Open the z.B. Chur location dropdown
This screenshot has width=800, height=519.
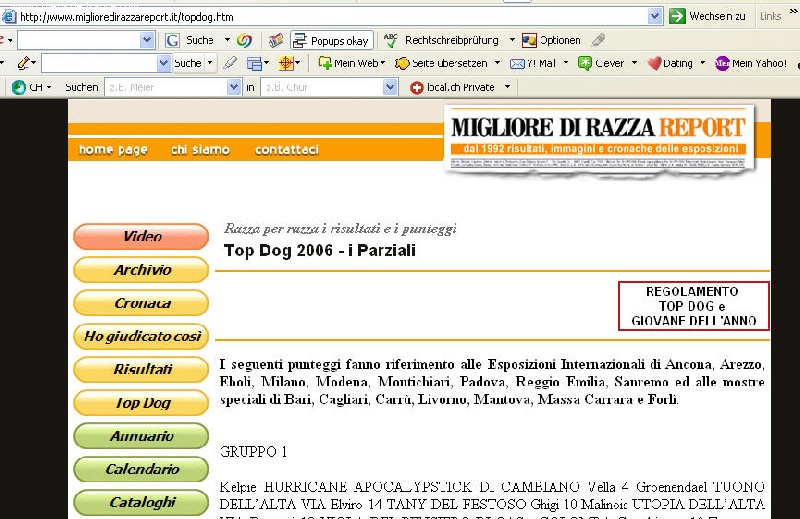(x=390, y=87)
